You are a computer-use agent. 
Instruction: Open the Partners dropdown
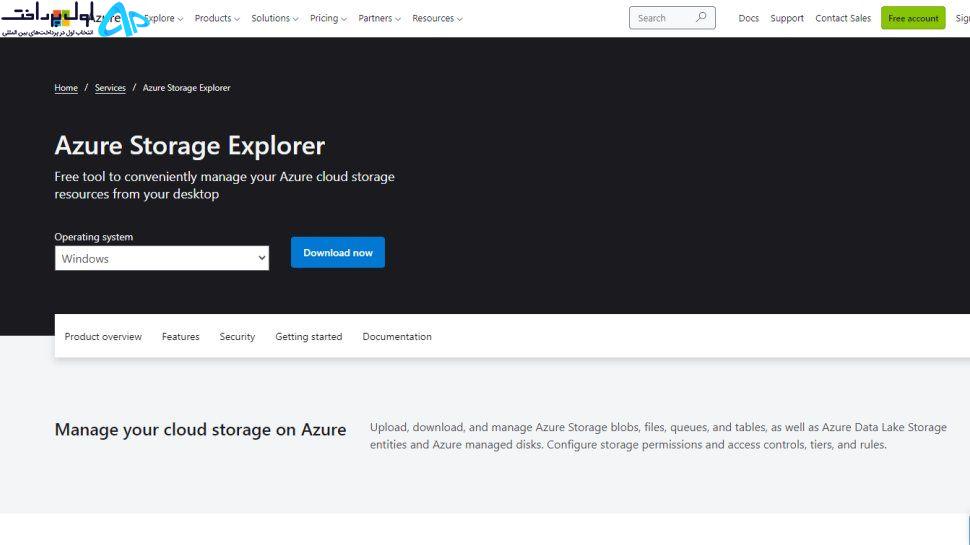coord(379,19)
